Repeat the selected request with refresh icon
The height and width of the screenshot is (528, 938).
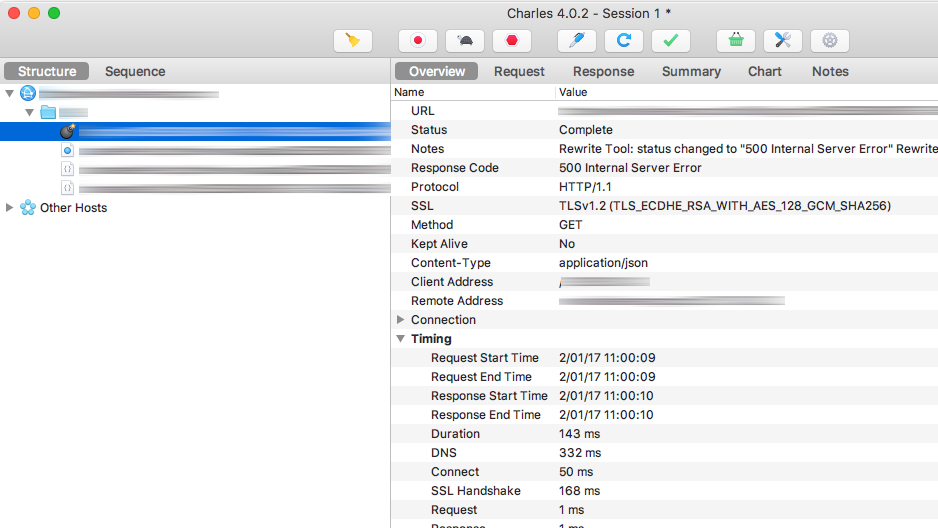(x=624, y=41)
